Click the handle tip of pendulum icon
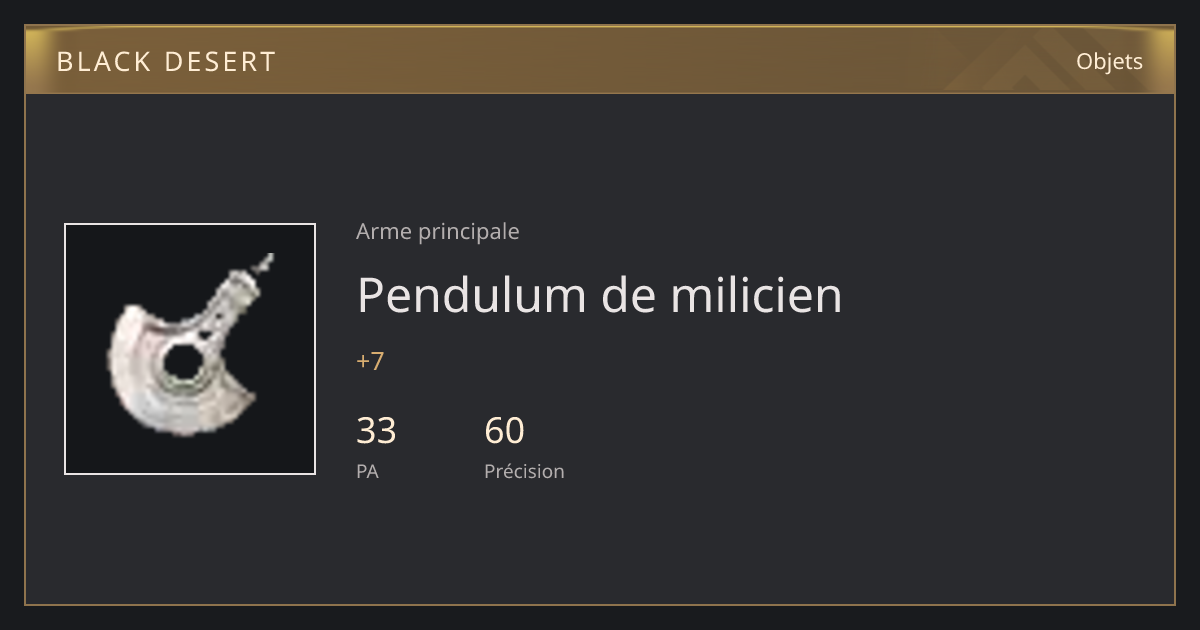 click(x=264, y=263)
